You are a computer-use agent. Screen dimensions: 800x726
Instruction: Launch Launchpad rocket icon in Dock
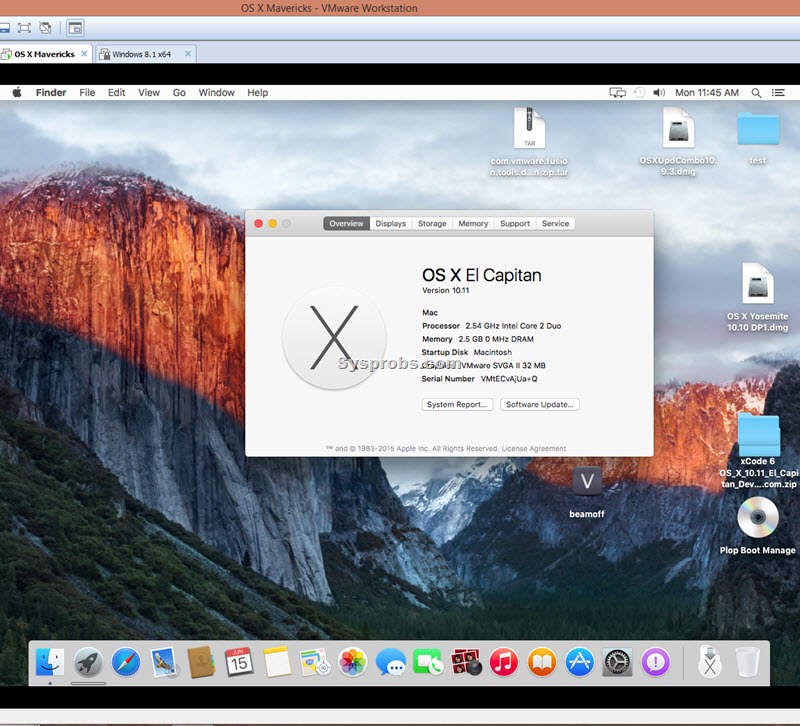coord(88,662)
